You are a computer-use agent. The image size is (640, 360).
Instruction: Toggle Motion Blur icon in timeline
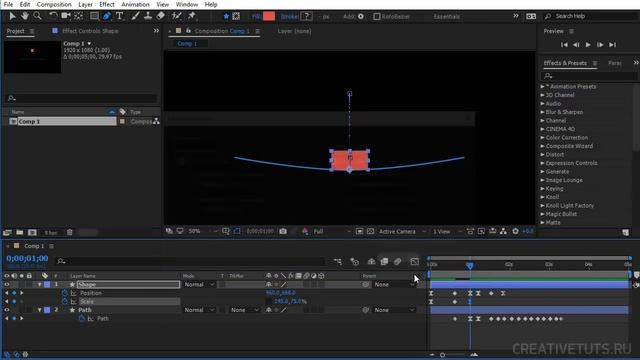pyautogui.click(x=398, y=262)
